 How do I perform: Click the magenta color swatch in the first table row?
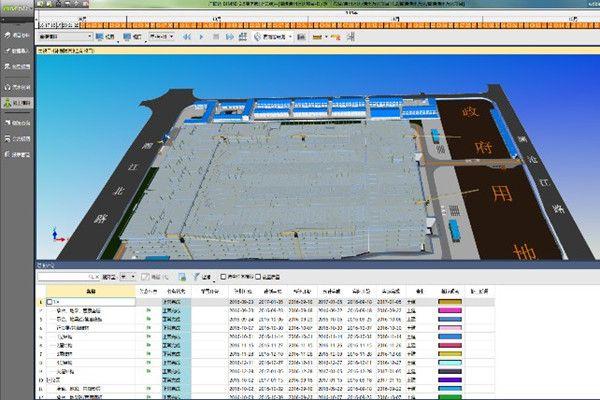pyautogui.click(x=453, y=301)
